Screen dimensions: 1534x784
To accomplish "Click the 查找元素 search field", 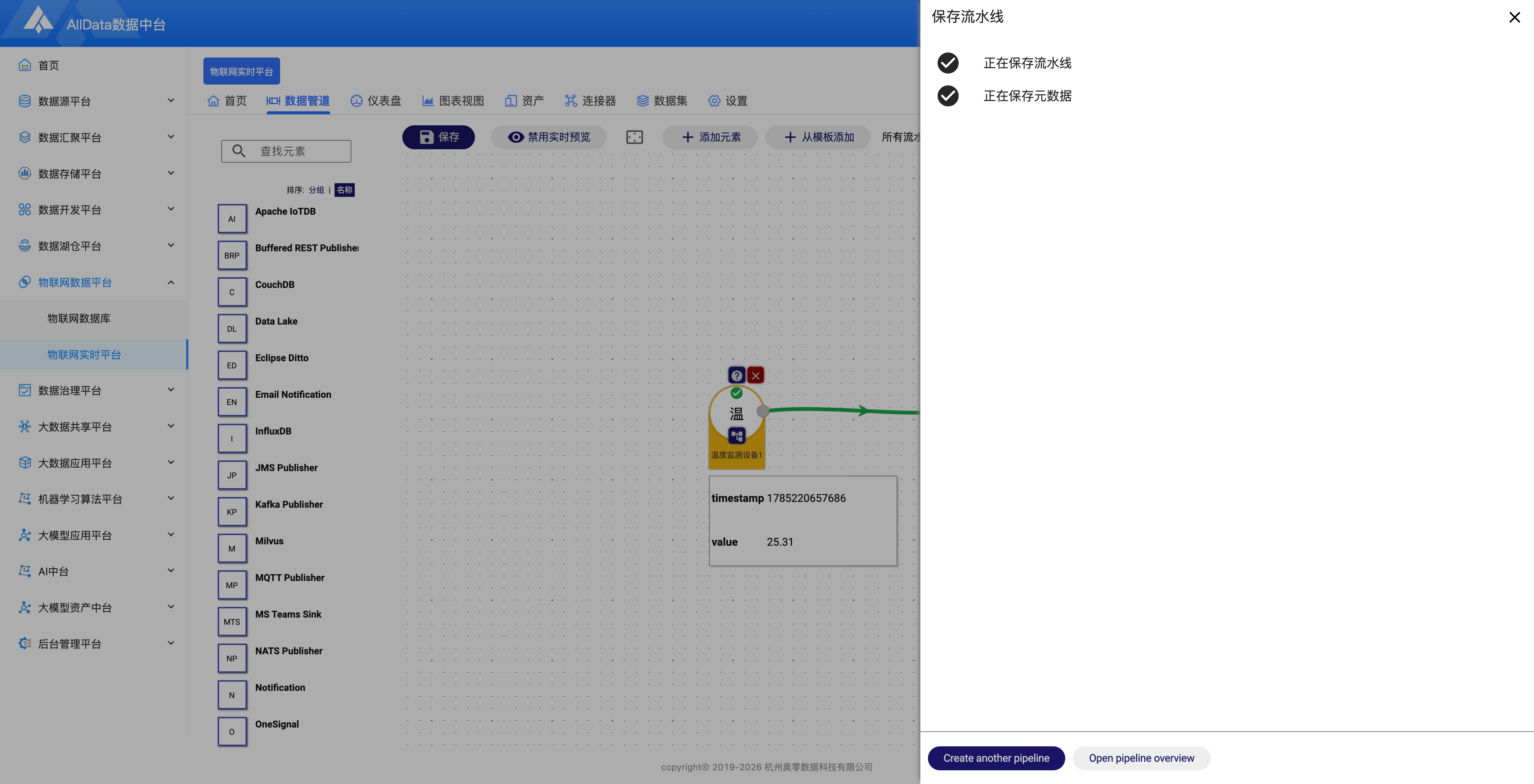I will [286, 151].
